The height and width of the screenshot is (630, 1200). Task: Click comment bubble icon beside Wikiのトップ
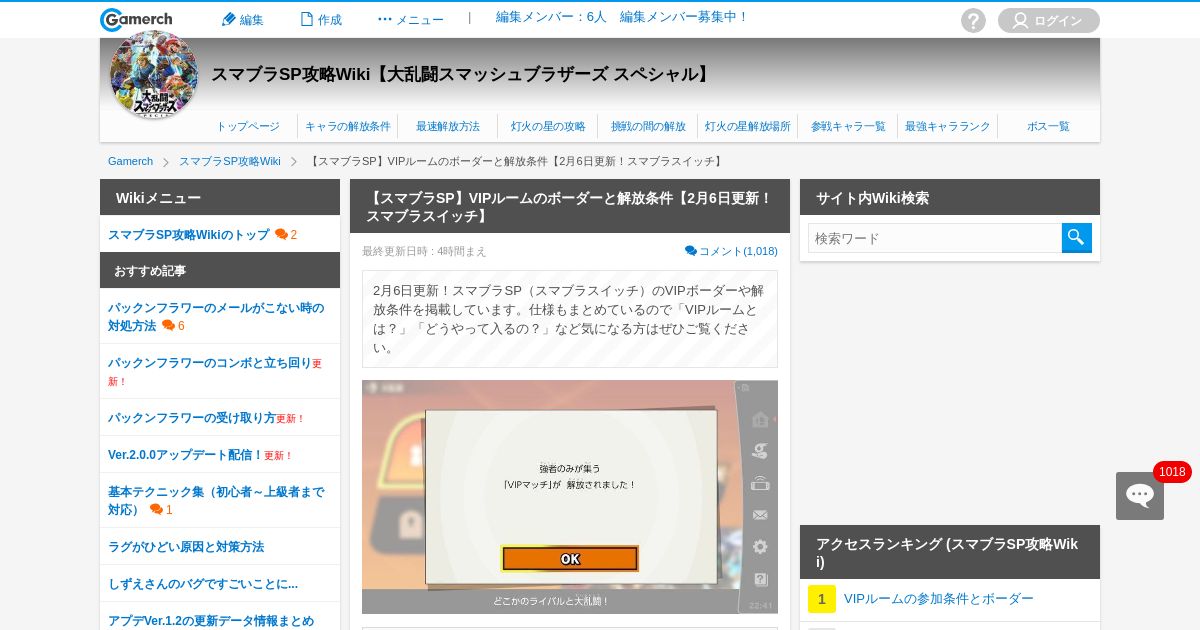pos(282,234)
